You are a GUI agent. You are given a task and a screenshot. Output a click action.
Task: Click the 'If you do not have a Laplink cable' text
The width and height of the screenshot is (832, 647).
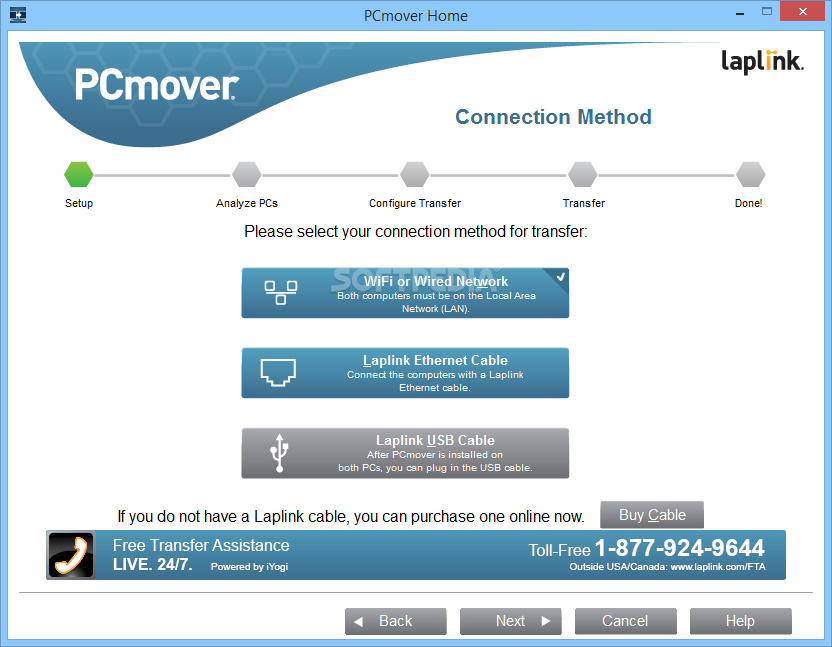point(351,516)
